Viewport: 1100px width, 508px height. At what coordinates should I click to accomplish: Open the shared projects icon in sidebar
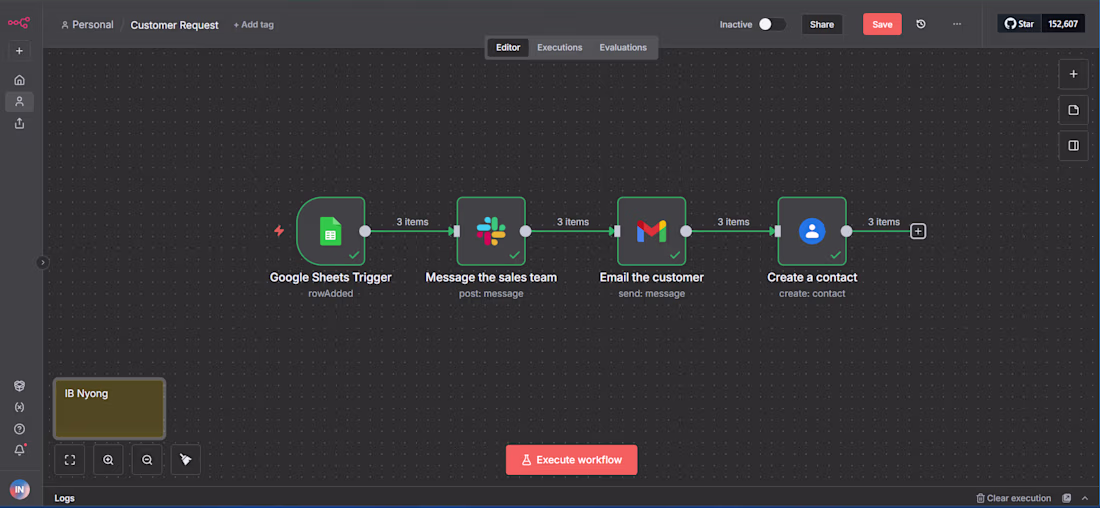coord(19,123)
